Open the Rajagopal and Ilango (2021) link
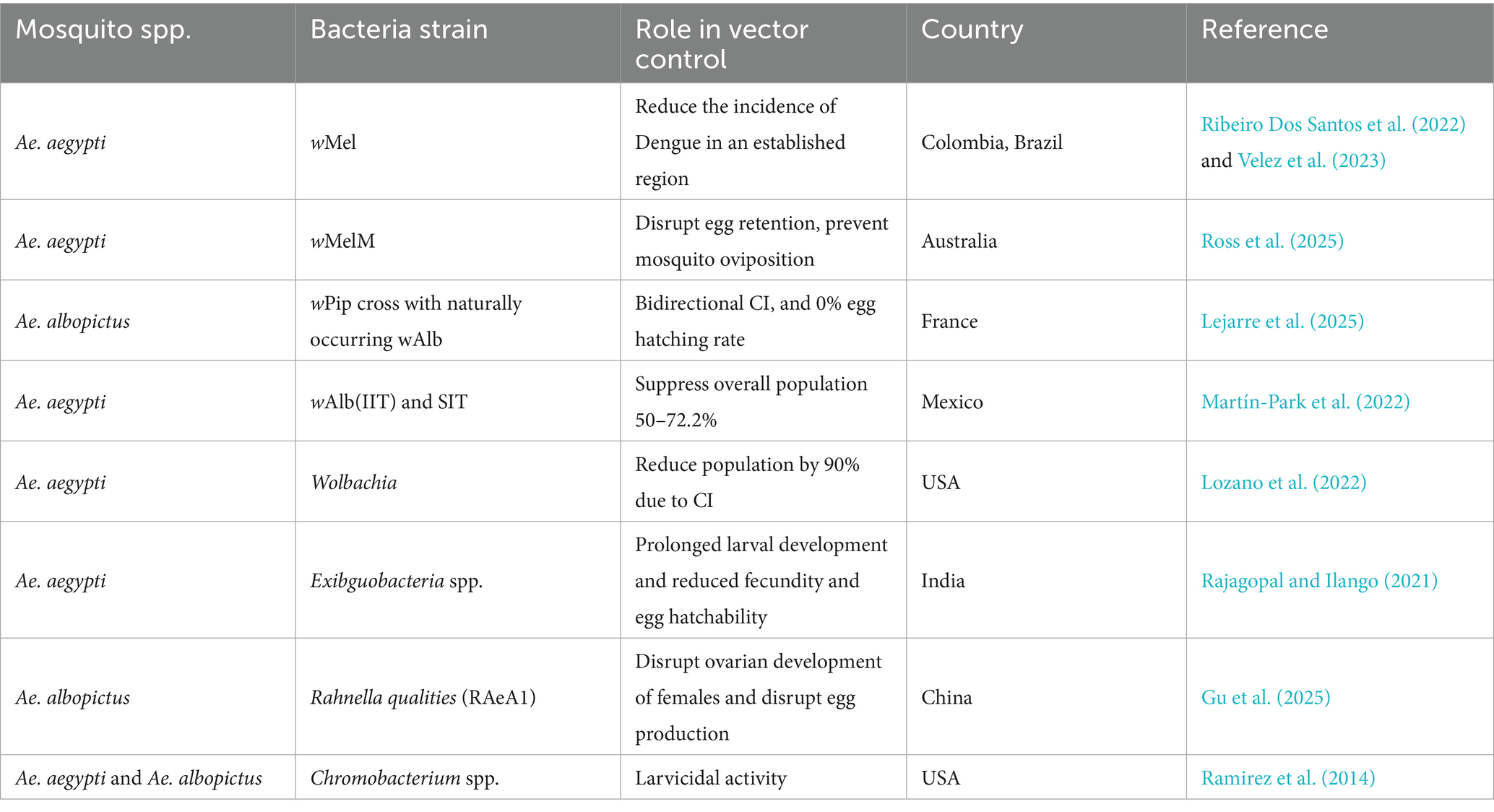 [1319, 580]
